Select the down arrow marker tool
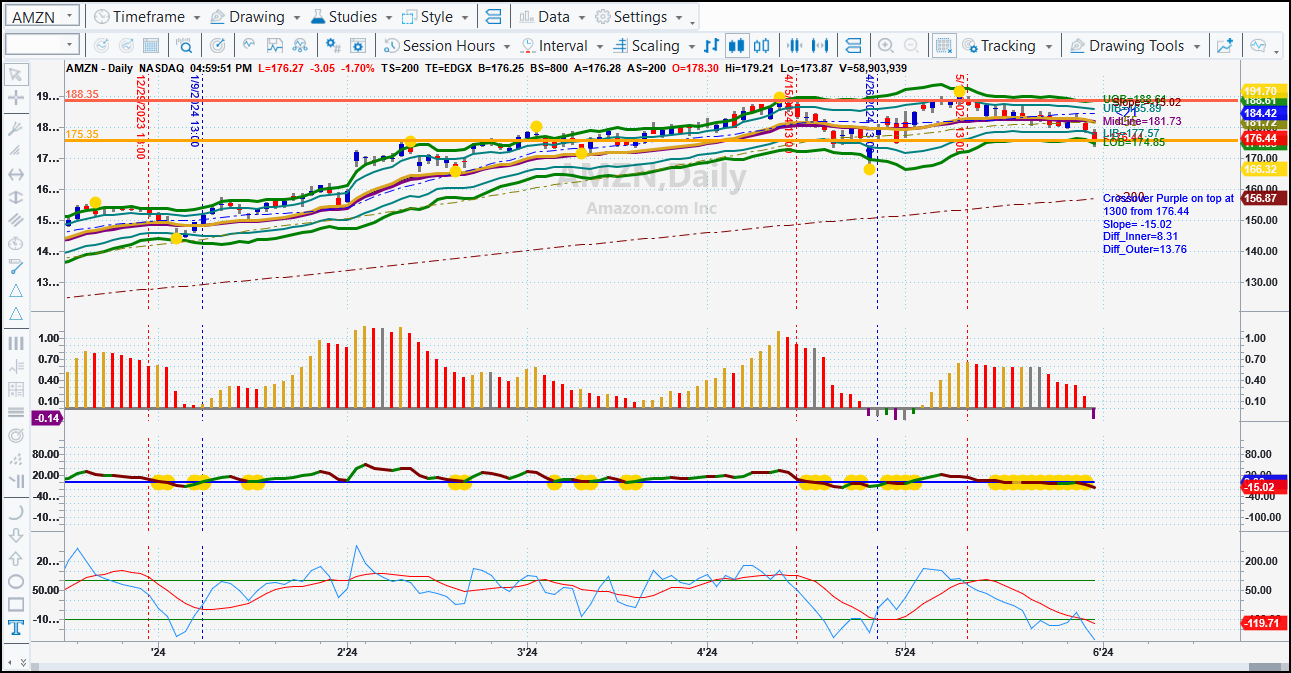1291x673 pixels. [x=15, y=534]
